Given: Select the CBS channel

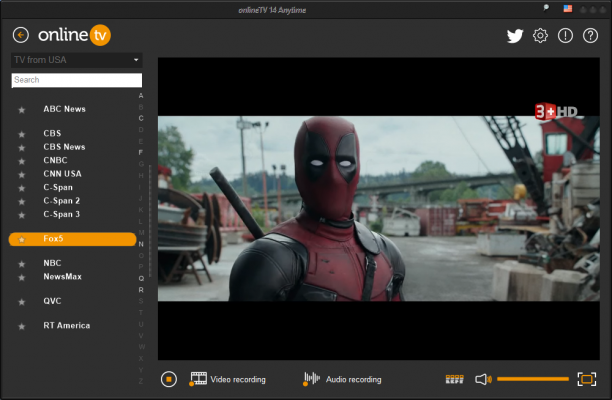Looking at the screenshot, I should (52, 133).
